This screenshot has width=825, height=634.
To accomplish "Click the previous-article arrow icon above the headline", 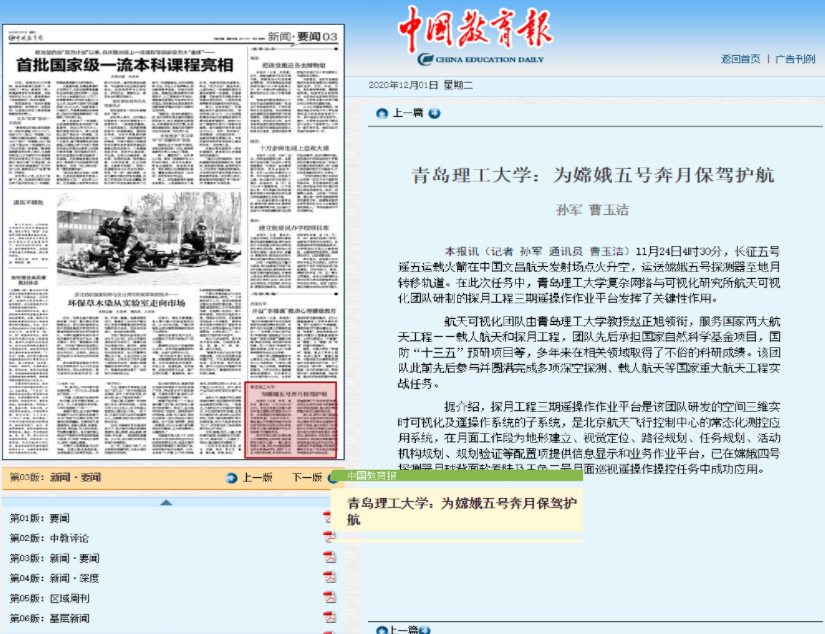I will click(x=382, y=113).
